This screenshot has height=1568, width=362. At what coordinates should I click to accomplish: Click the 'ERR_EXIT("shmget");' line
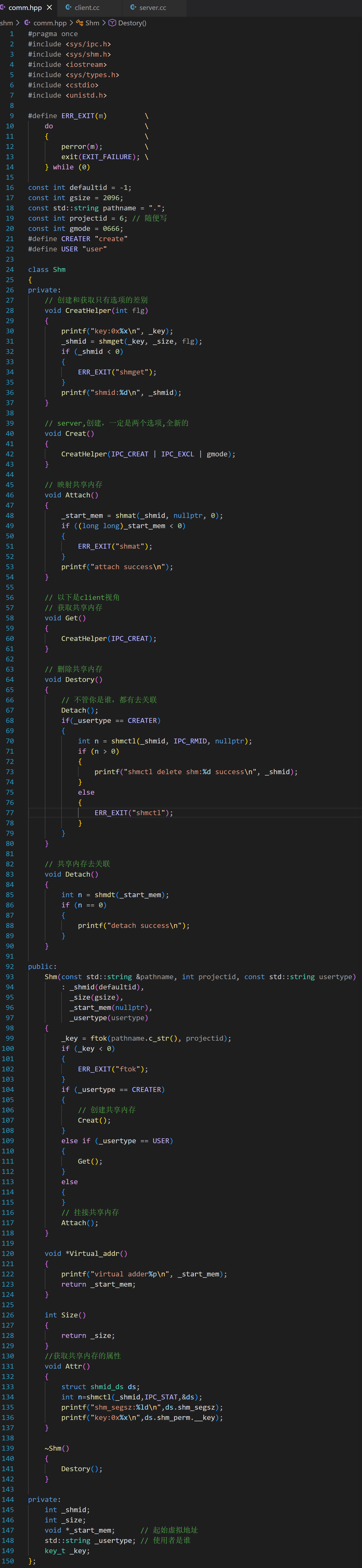pyautogui.click(x=117, y=372)
